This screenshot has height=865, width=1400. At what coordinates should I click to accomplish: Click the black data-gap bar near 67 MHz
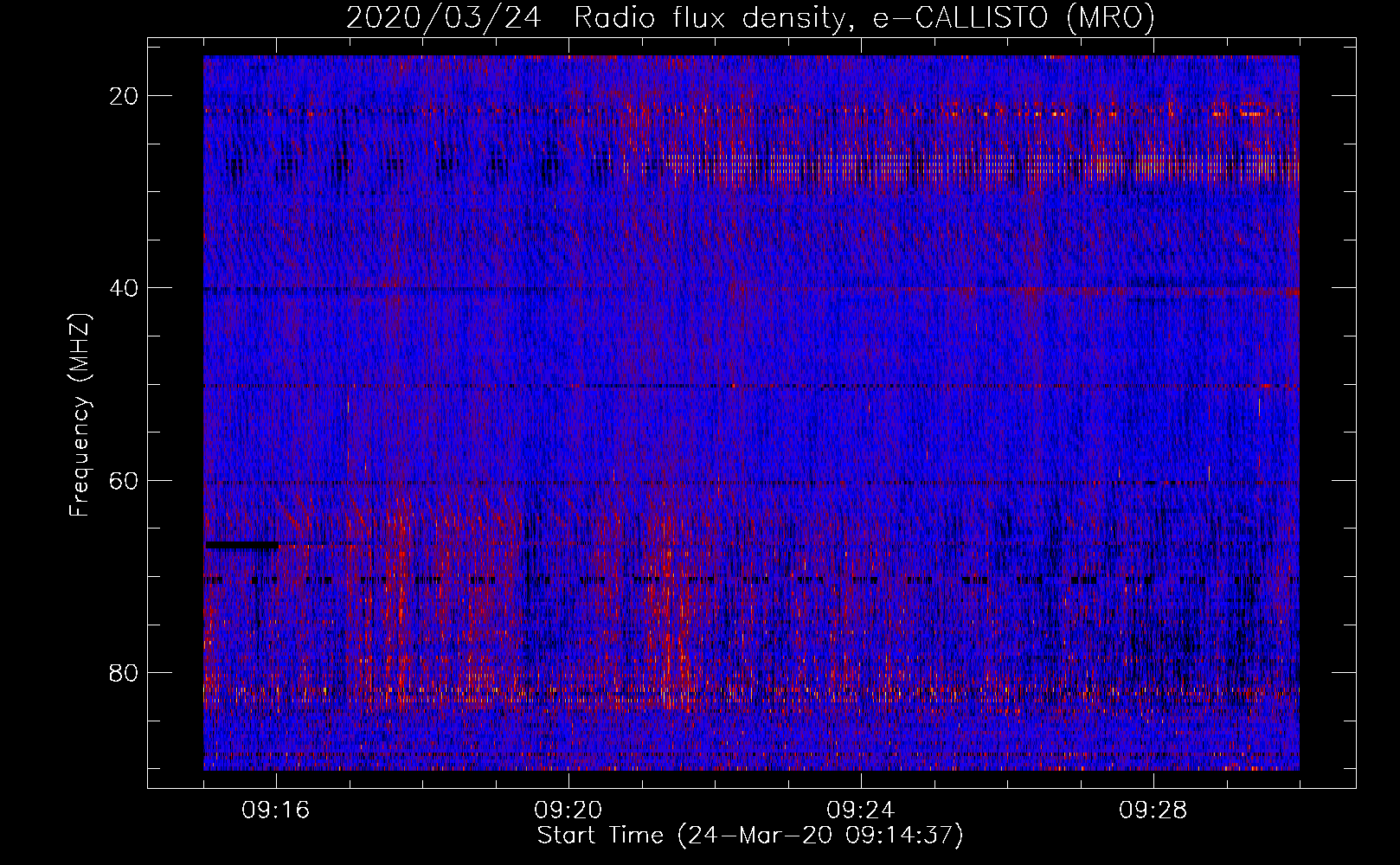pyautogui.click(x=242, y=545)
